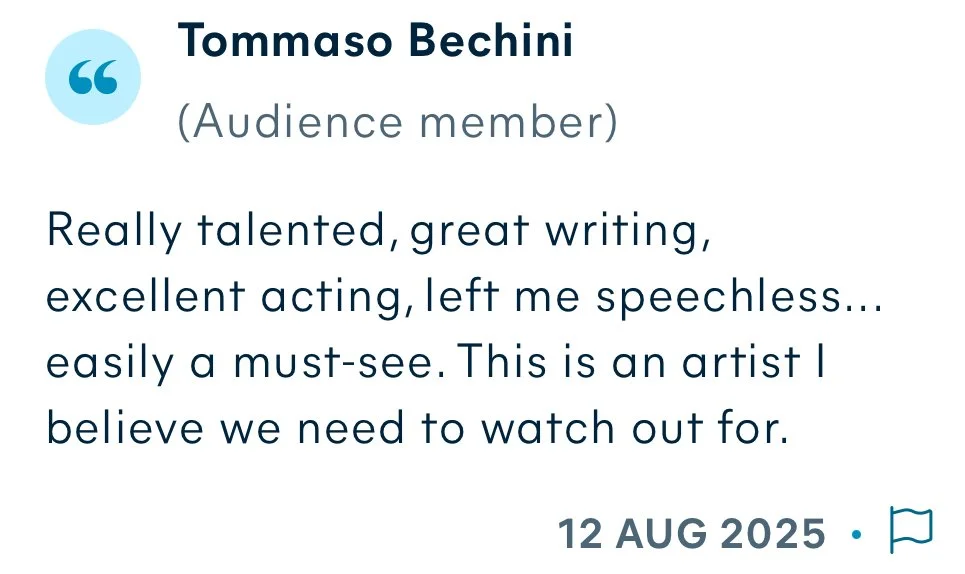The width and height of the screenshot is (965, 574).
Task: Click the flag icon to report review
Action: click(911, 530)
